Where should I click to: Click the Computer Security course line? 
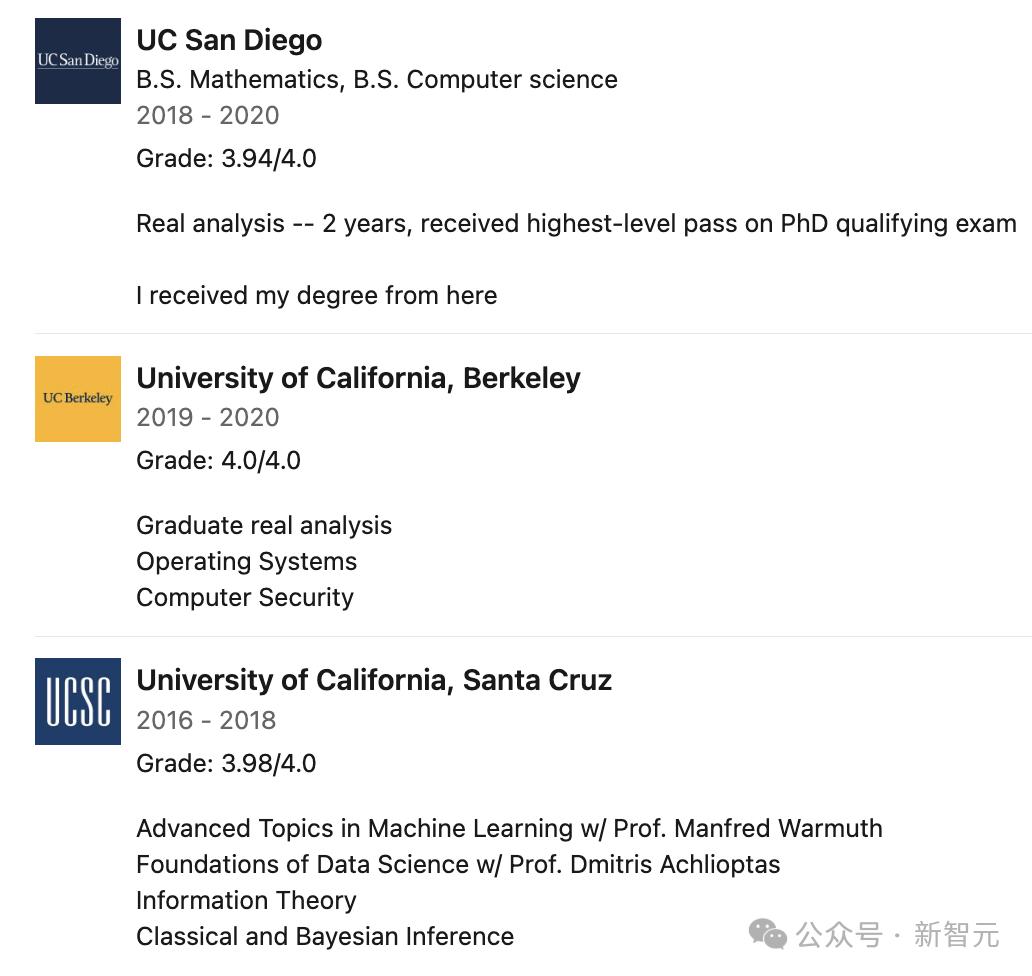[x=245, y=597]
